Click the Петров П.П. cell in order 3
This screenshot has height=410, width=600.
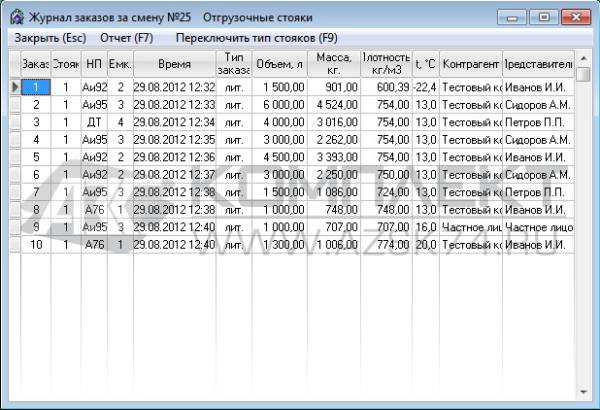[x=537, y=122]
